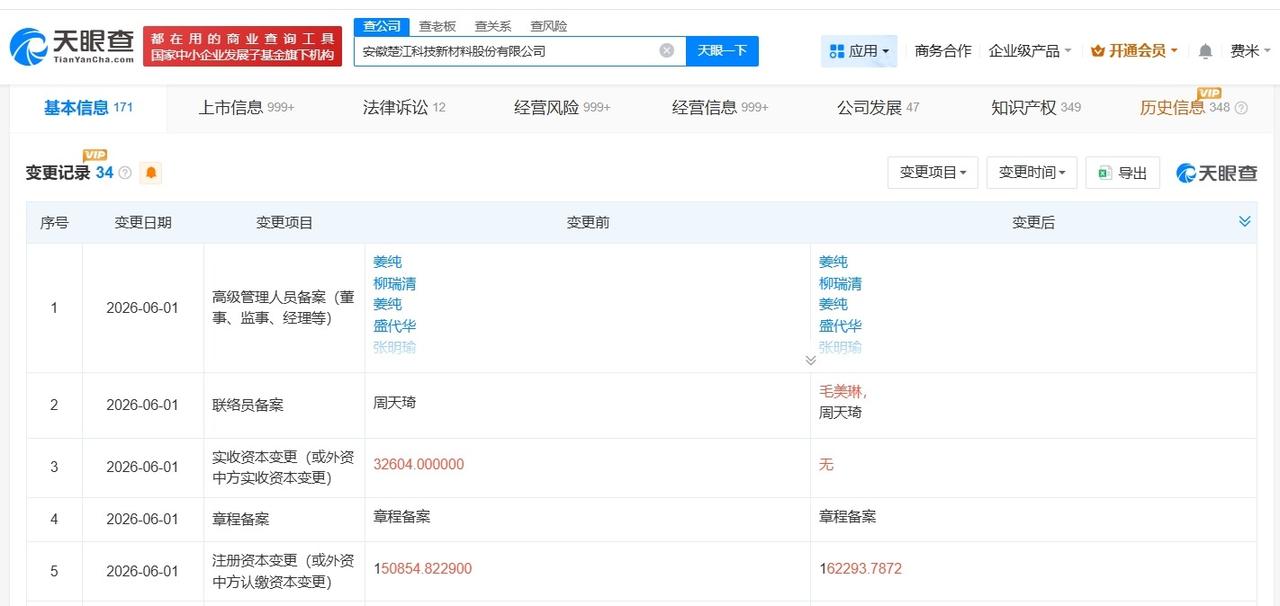This screenshot has height=606, width=1280.
Task: Select the 查公司 search tab
Action: [x=382, y=26]
